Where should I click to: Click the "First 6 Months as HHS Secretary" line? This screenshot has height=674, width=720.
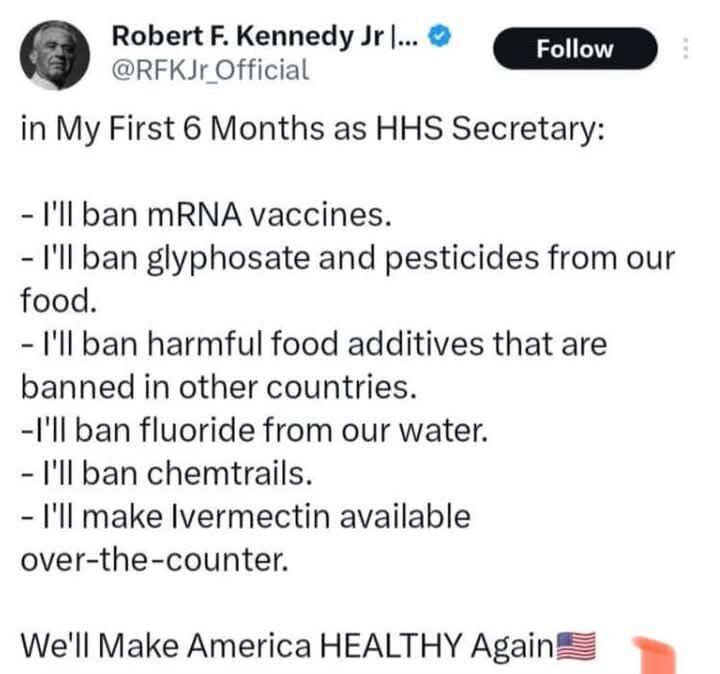[x=312, y=132]
